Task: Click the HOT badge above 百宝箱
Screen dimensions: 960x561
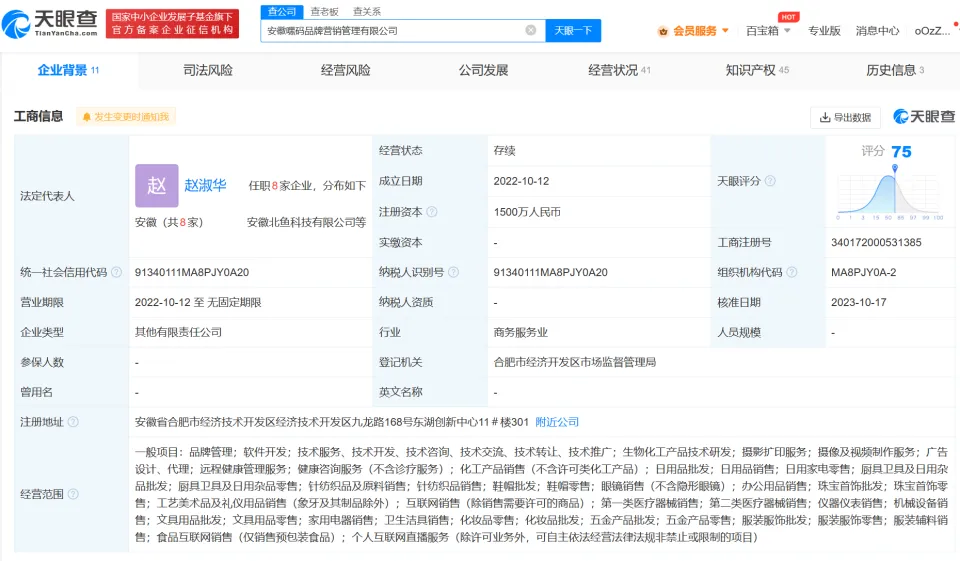Action: coord(789,17)
